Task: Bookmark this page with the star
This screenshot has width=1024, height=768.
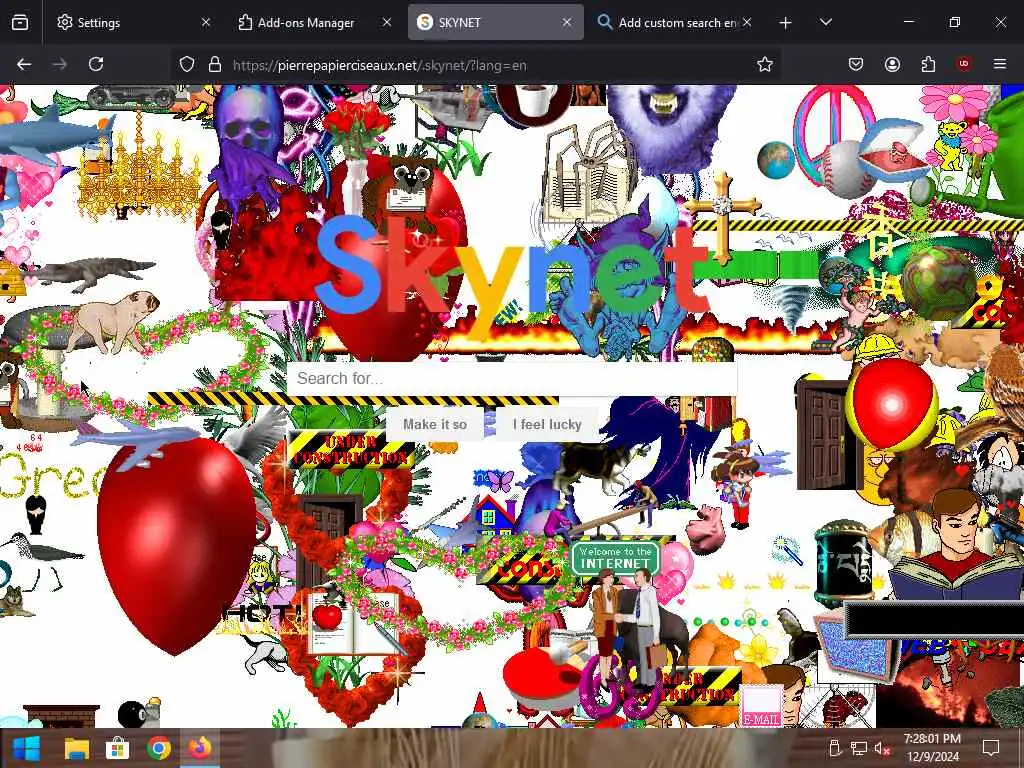Action: click(765, 64)
